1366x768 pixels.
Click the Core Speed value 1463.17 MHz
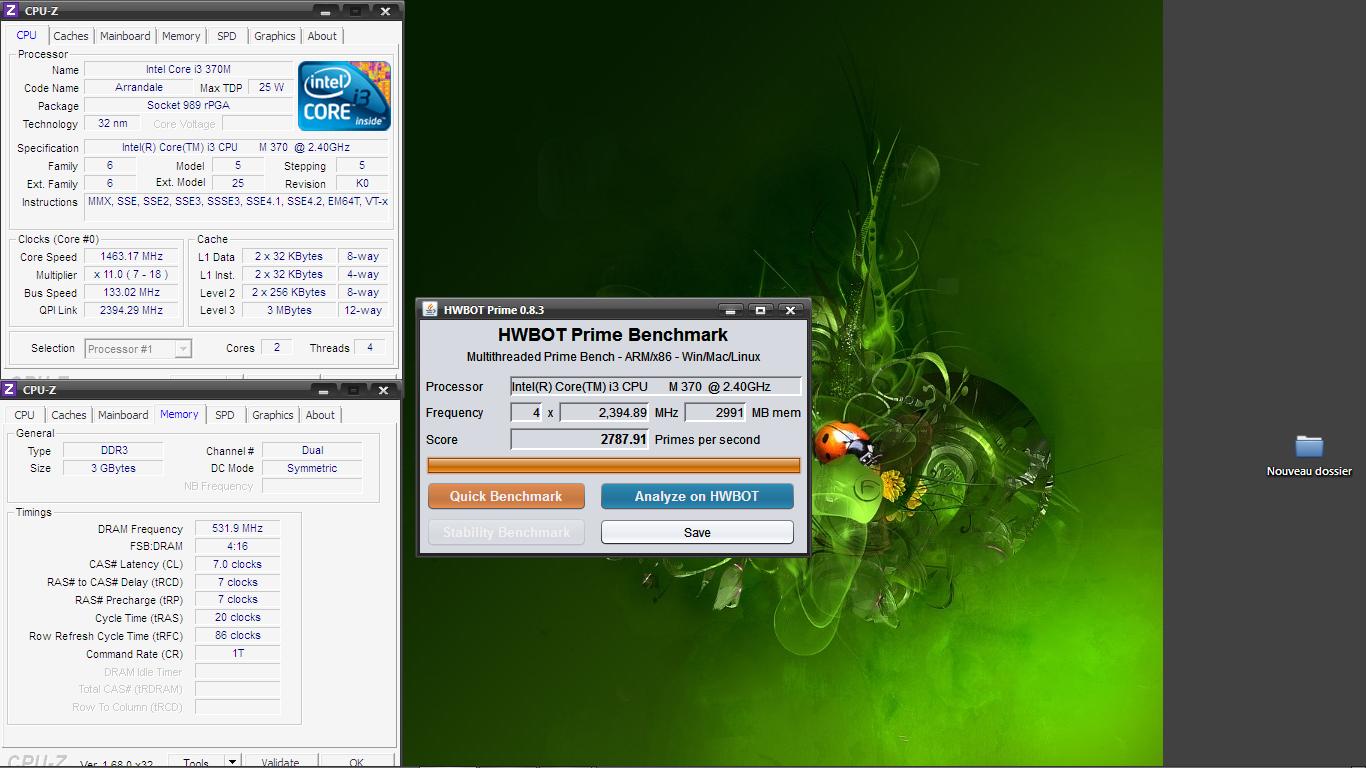[131, 256]
